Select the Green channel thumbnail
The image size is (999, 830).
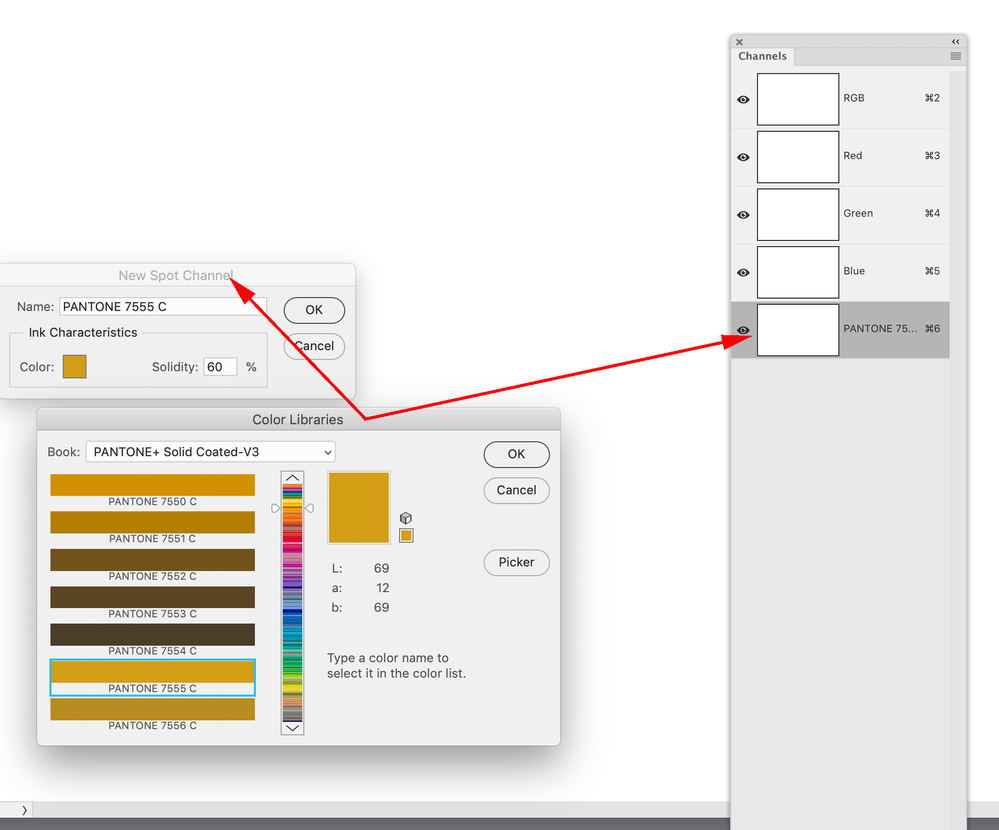click(798, 215)
